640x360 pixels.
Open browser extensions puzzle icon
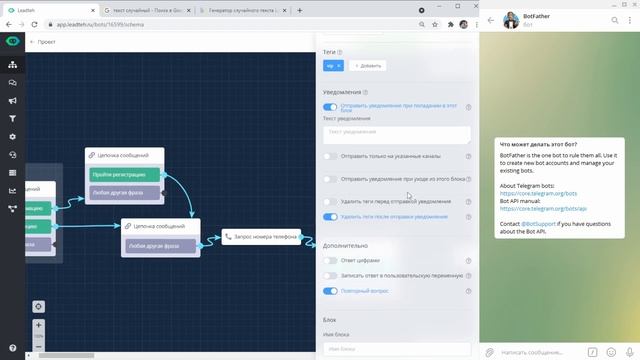[x=451, y=24]
